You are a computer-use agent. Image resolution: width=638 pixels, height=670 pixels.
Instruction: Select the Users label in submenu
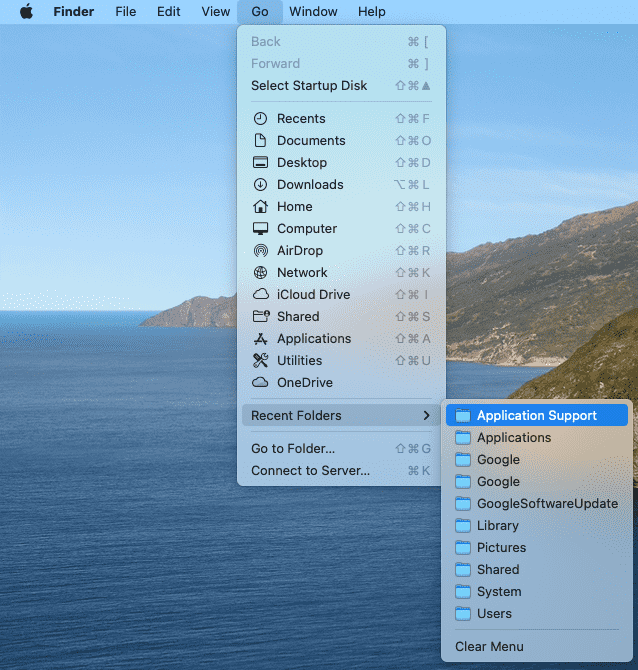point(494,614)
